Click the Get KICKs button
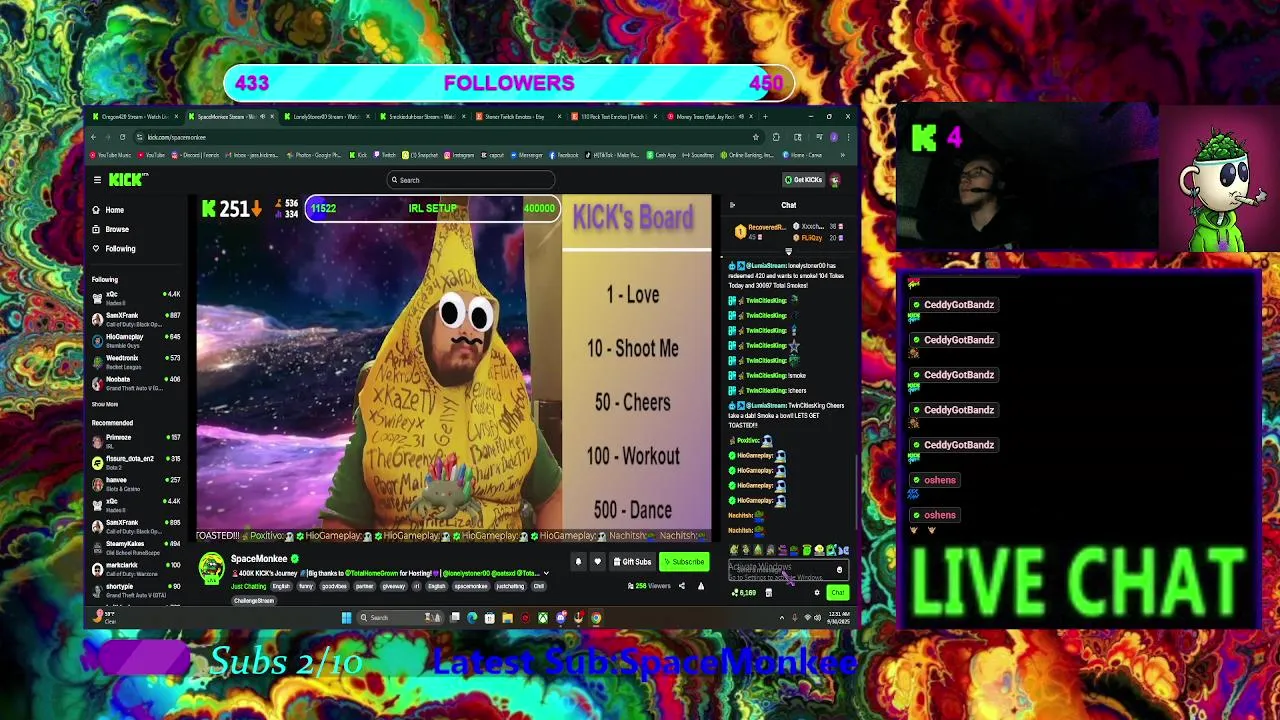This screenshot has width=1280, height=720. [x=803, y=180]
